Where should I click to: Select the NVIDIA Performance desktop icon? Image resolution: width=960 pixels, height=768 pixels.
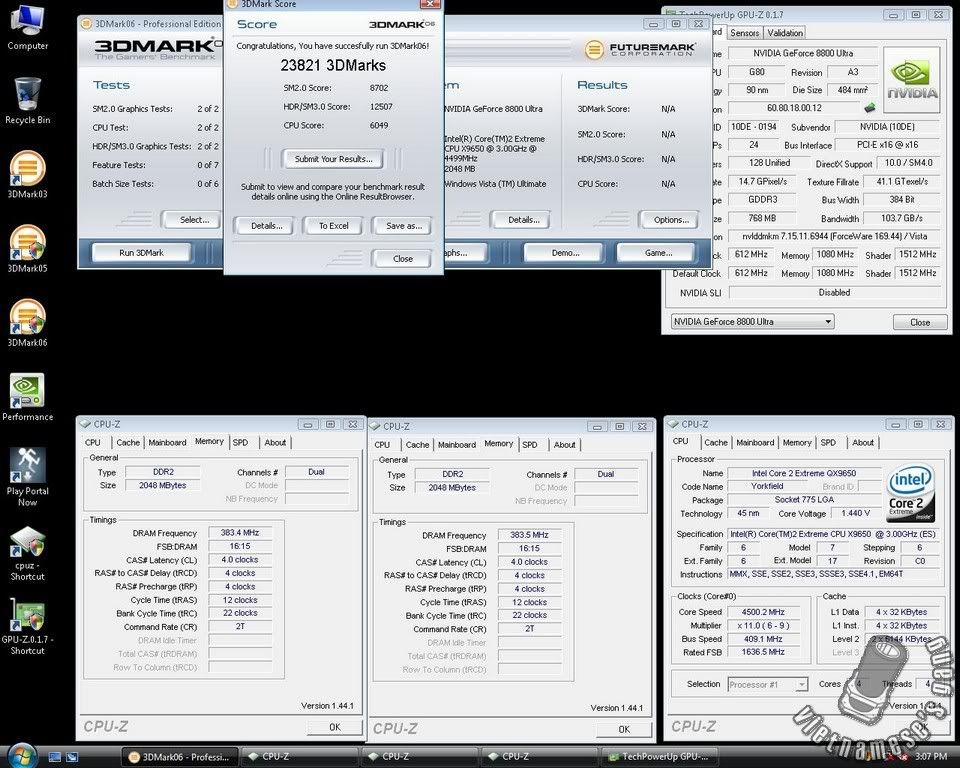[28, 397]
